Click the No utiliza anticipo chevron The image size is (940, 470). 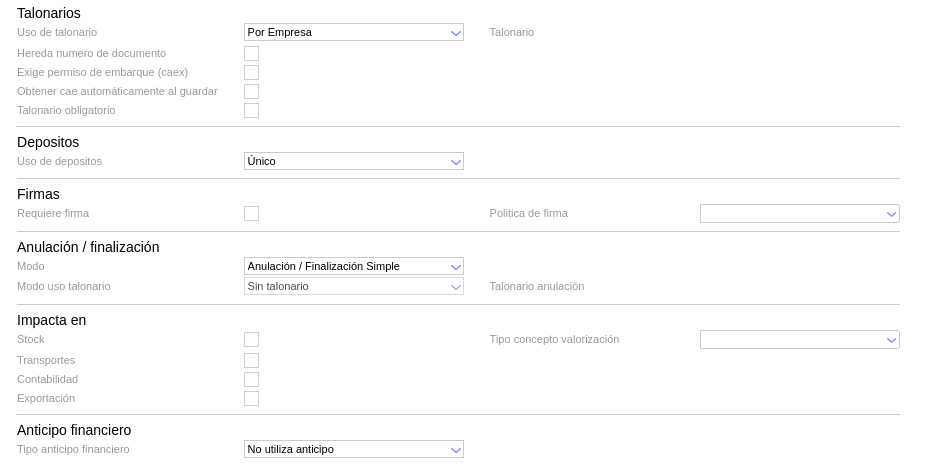click(456, 450)
